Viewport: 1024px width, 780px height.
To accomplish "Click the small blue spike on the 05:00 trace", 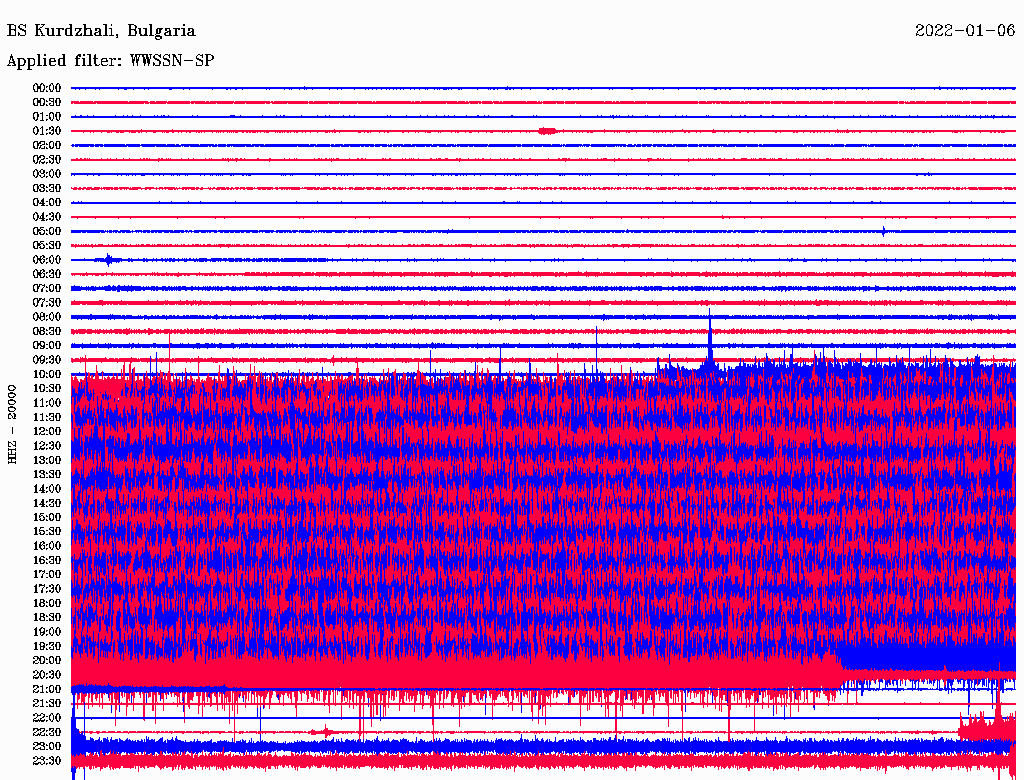I will (x=883, y=231).
